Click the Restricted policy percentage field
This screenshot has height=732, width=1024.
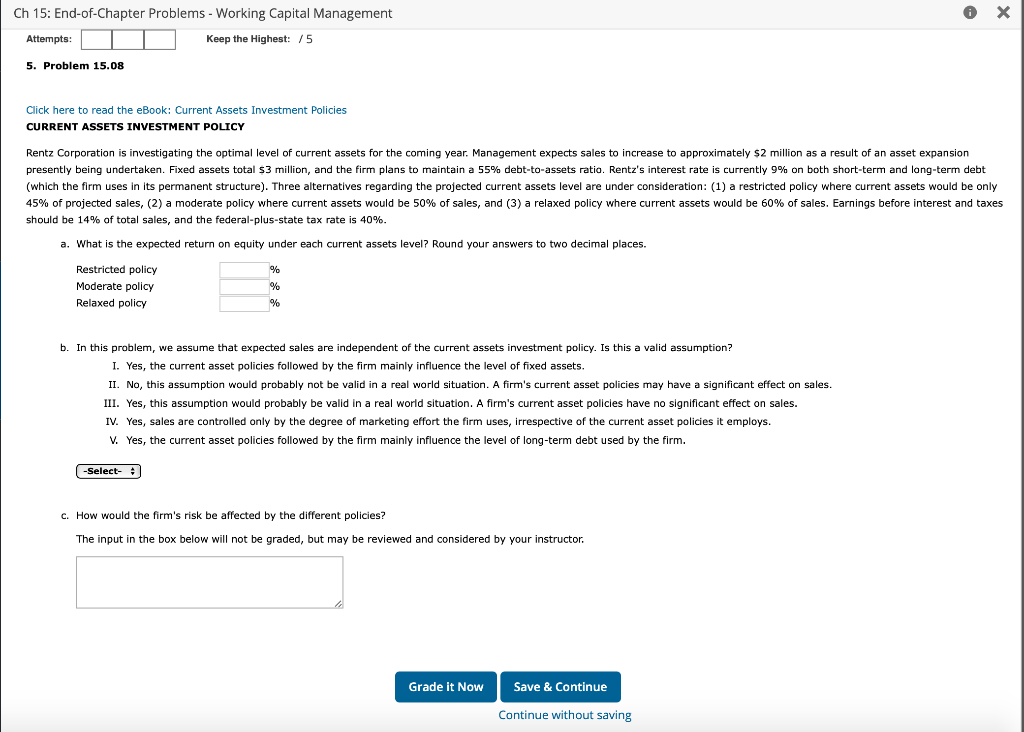click(243, 269)
